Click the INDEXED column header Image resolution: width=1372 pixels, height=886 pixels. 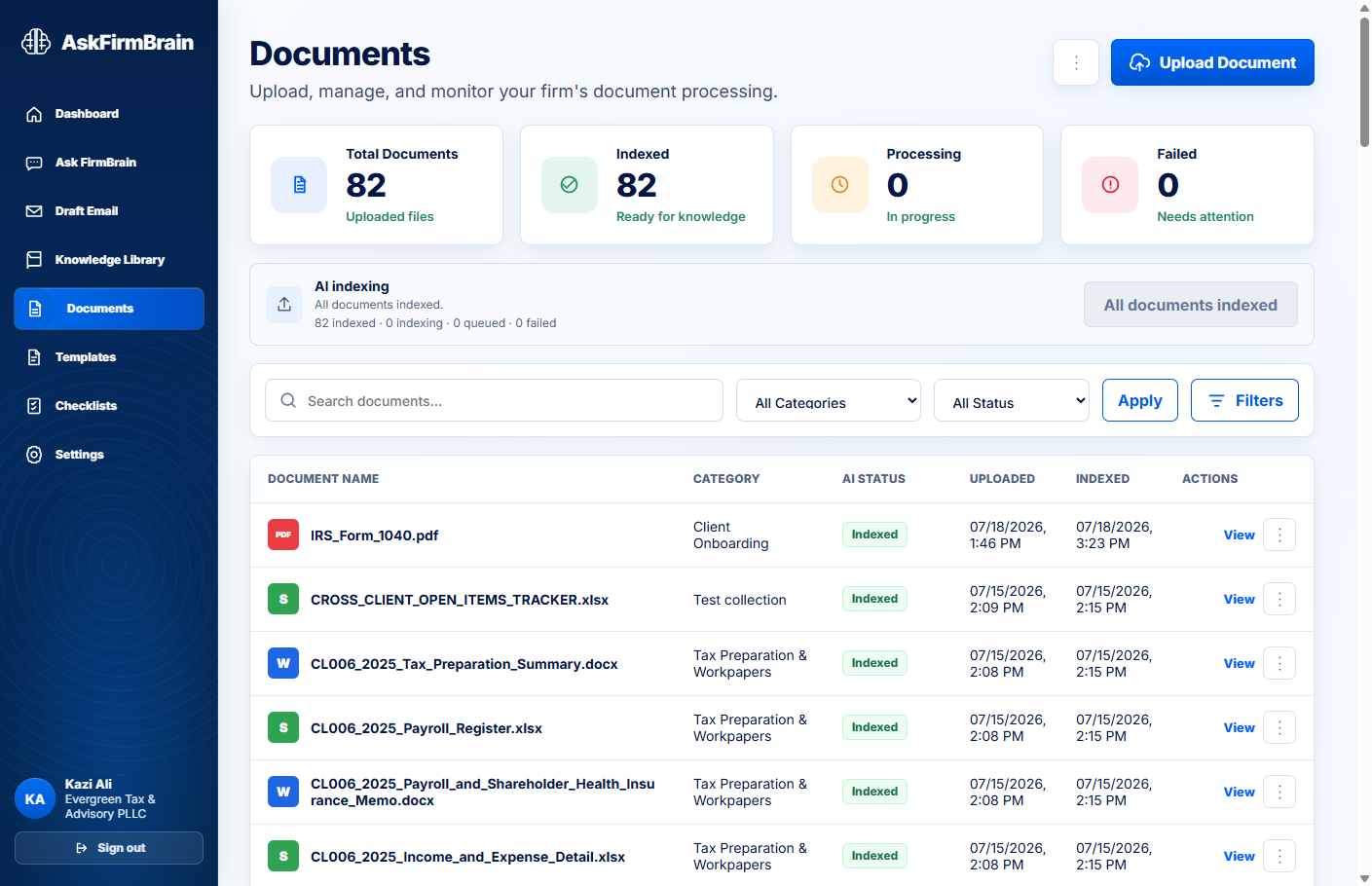click(1102, 479)
